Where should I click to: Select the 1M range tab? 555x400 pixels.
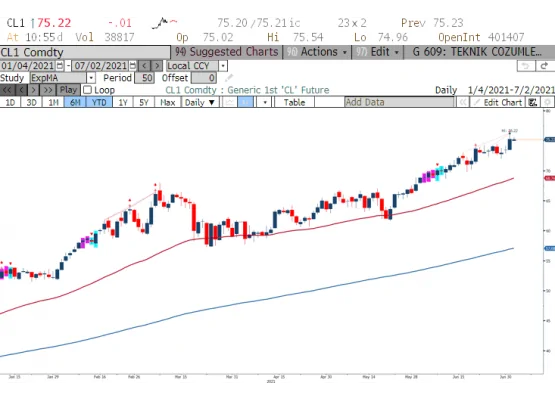tap(53, 103)
